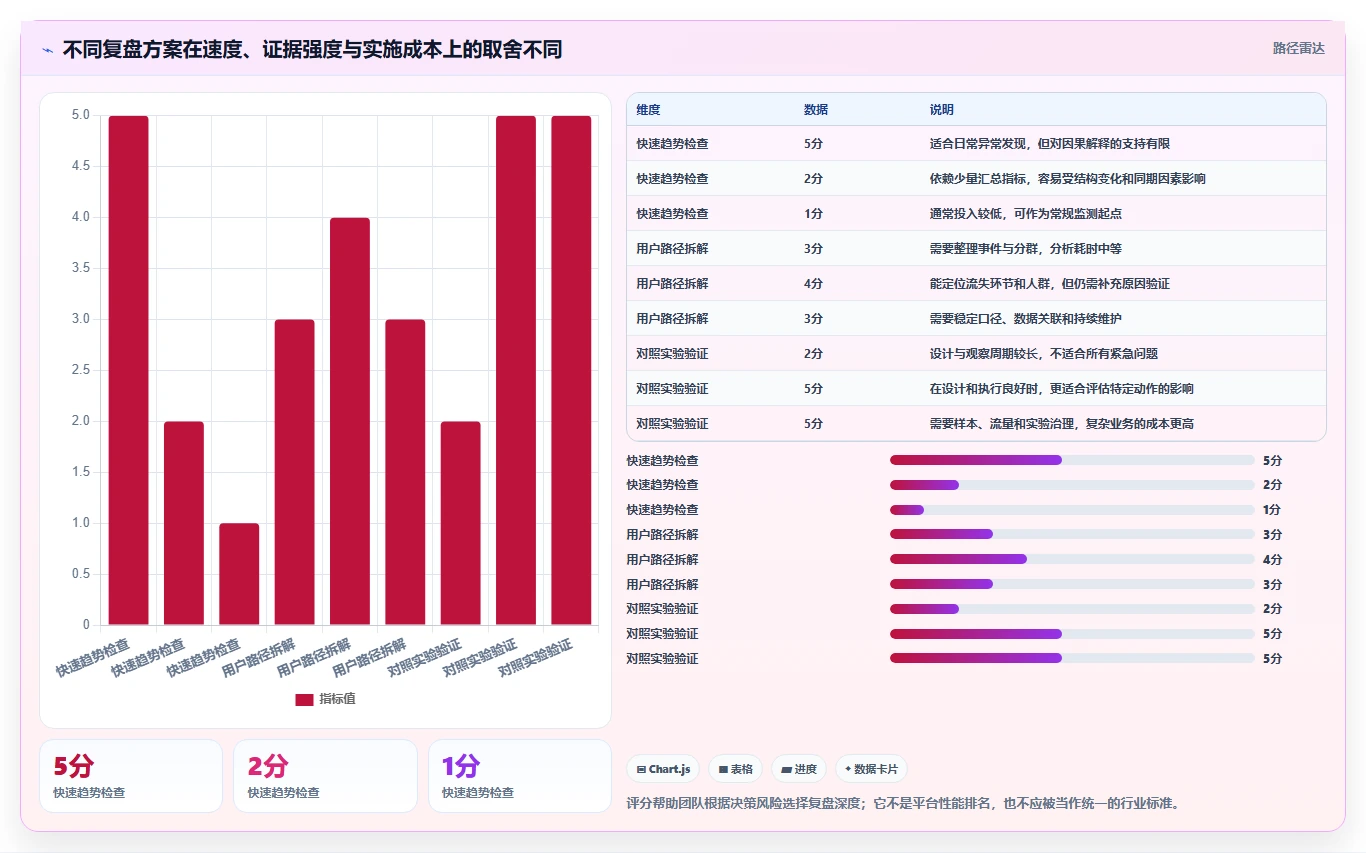1366x853 pixels.
Task: Click the 快速趋势检查 chart bar reaching 2.0
Action: [x=184, y=523]
